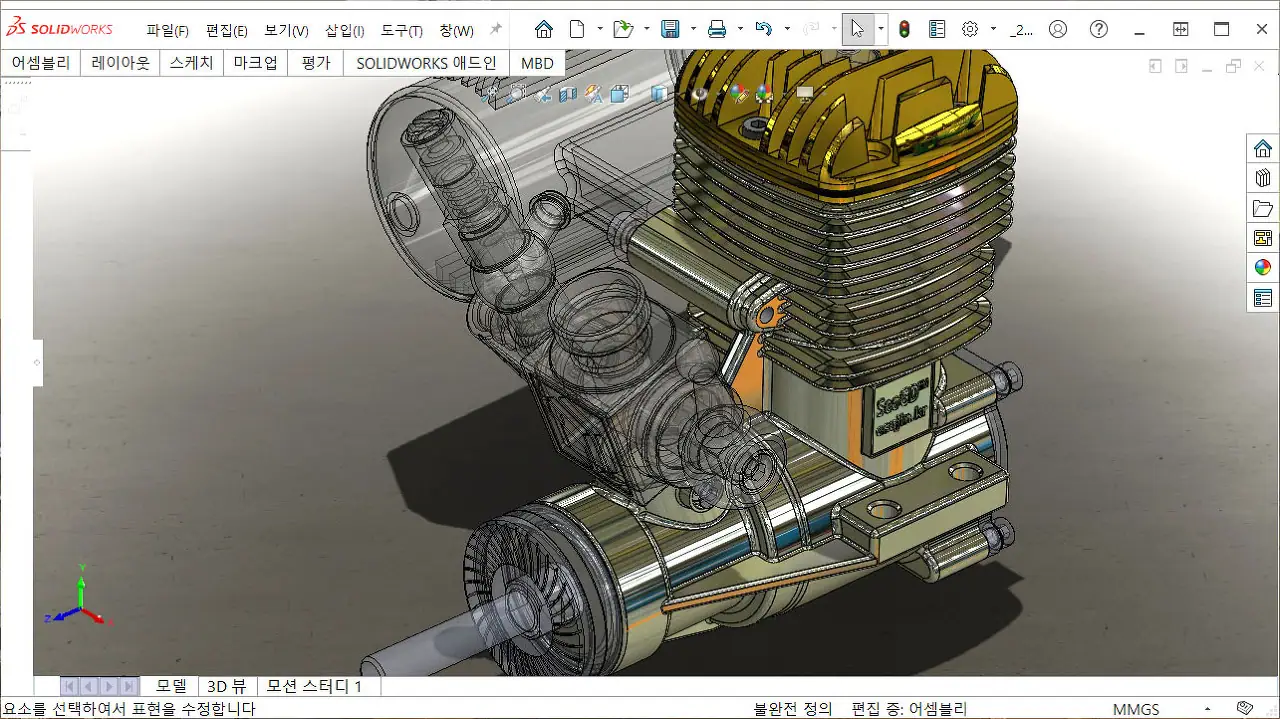
Task: Open the 창(W) menu
Action: coord(456,31)
